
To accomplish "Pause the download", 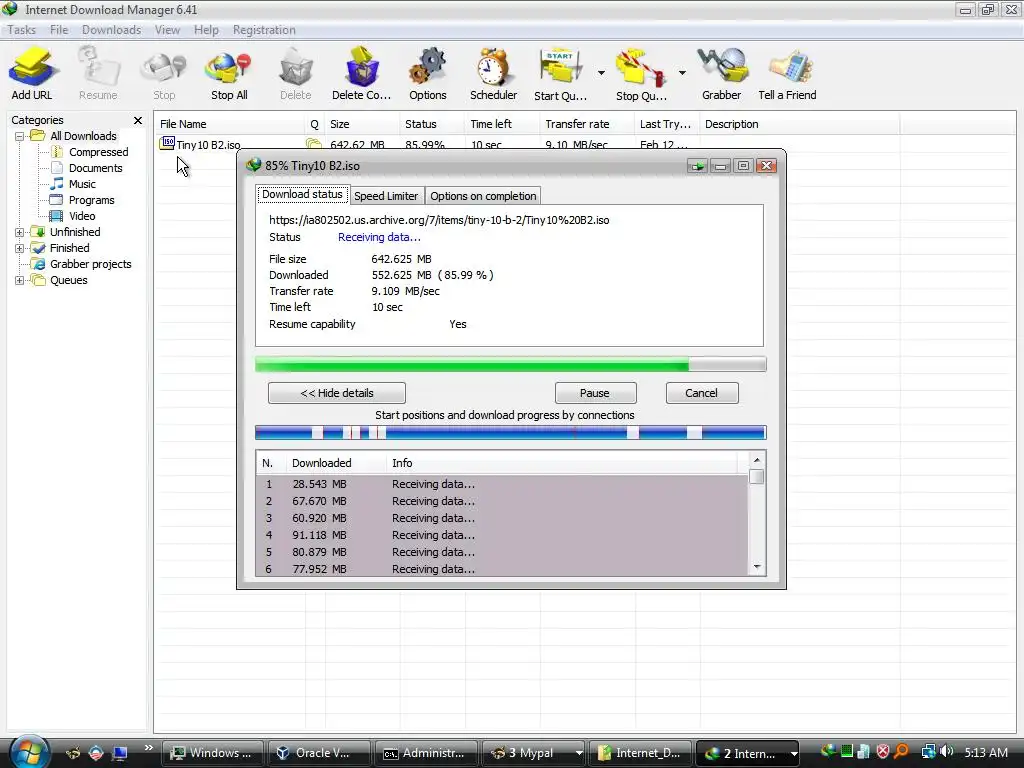I will click(x=595, y=393).
